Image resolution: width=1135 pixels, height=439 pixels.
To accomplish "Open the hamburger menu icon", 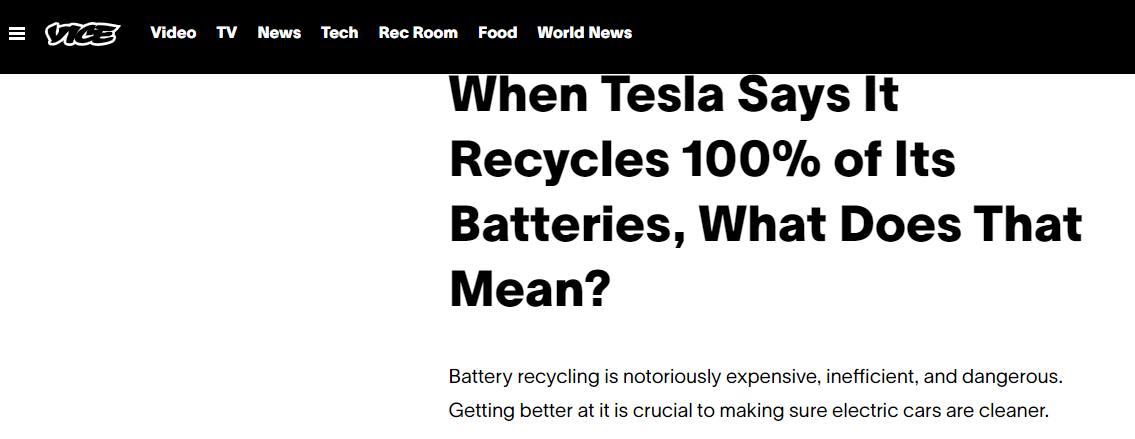I will tap(16, 33).
